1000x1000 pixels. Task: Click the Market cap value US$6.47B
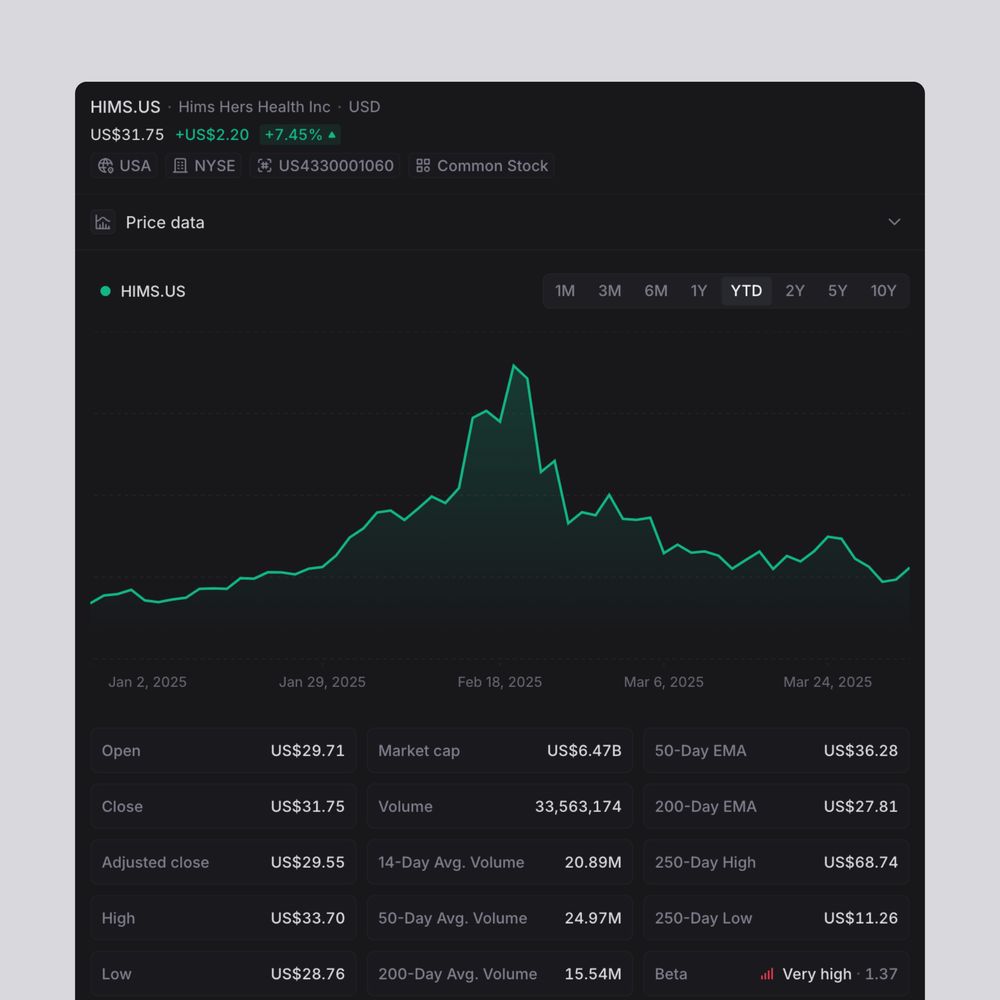584,751
